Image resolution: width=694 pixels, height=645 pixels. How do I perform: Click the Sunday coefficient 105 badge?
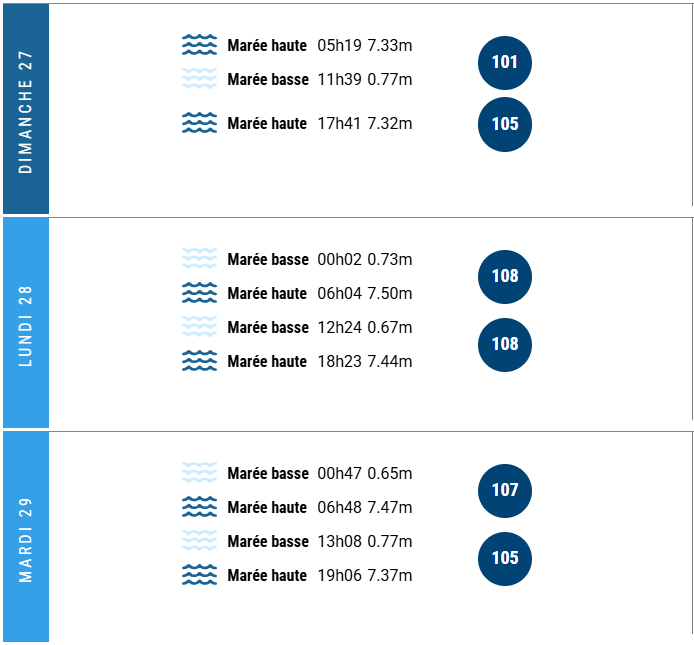point(505,124)
